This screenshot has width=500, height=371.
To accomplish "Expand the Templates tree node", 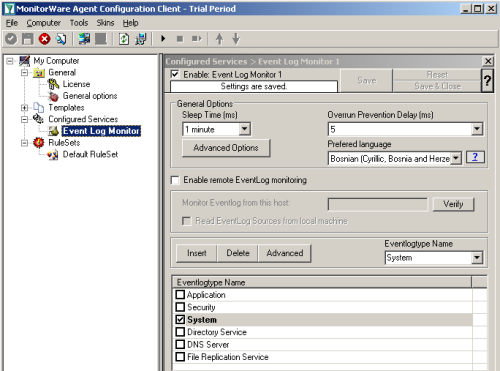I will (x=24, y=108).
